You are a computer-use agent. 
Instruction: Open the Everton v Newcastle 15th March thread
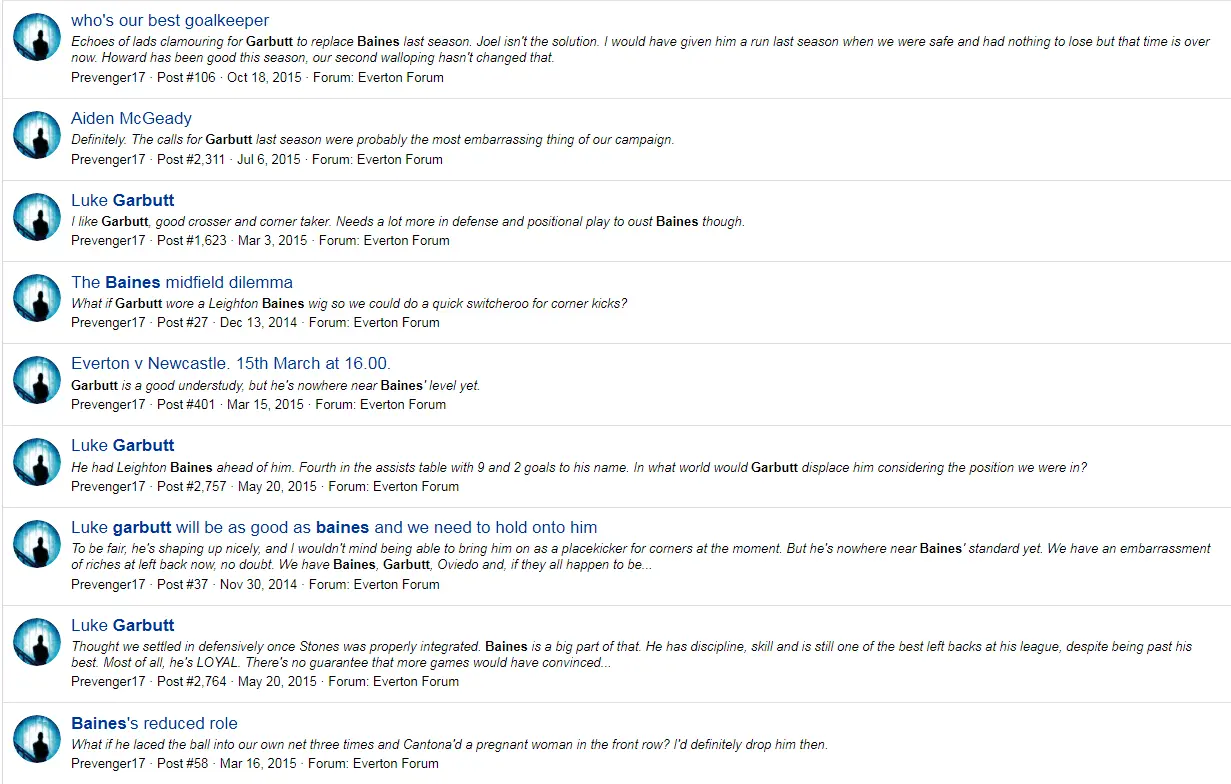[231, 363]
